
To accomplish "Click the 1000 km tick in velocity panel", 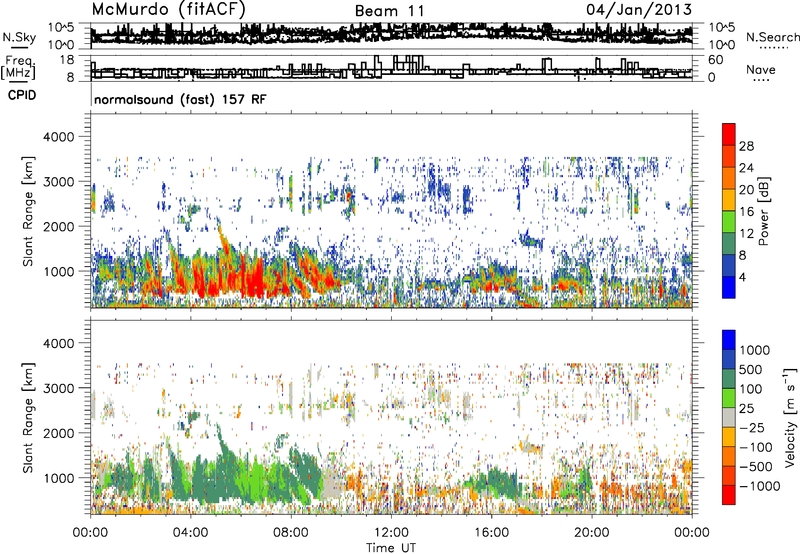I will 58,478.
